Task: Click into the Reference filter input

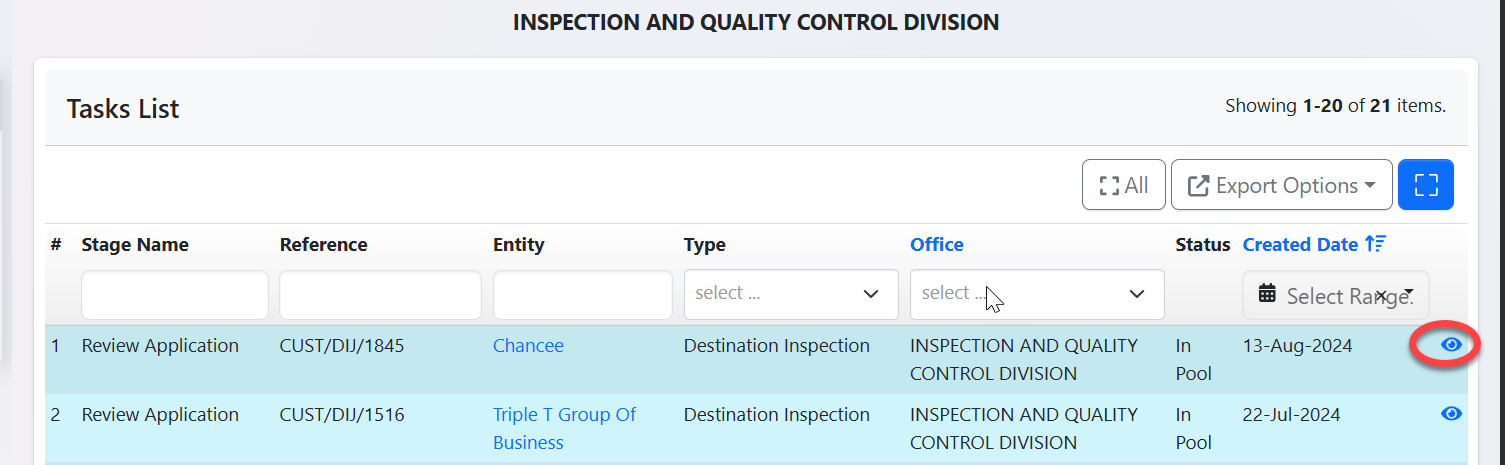Action: point(380,295)
